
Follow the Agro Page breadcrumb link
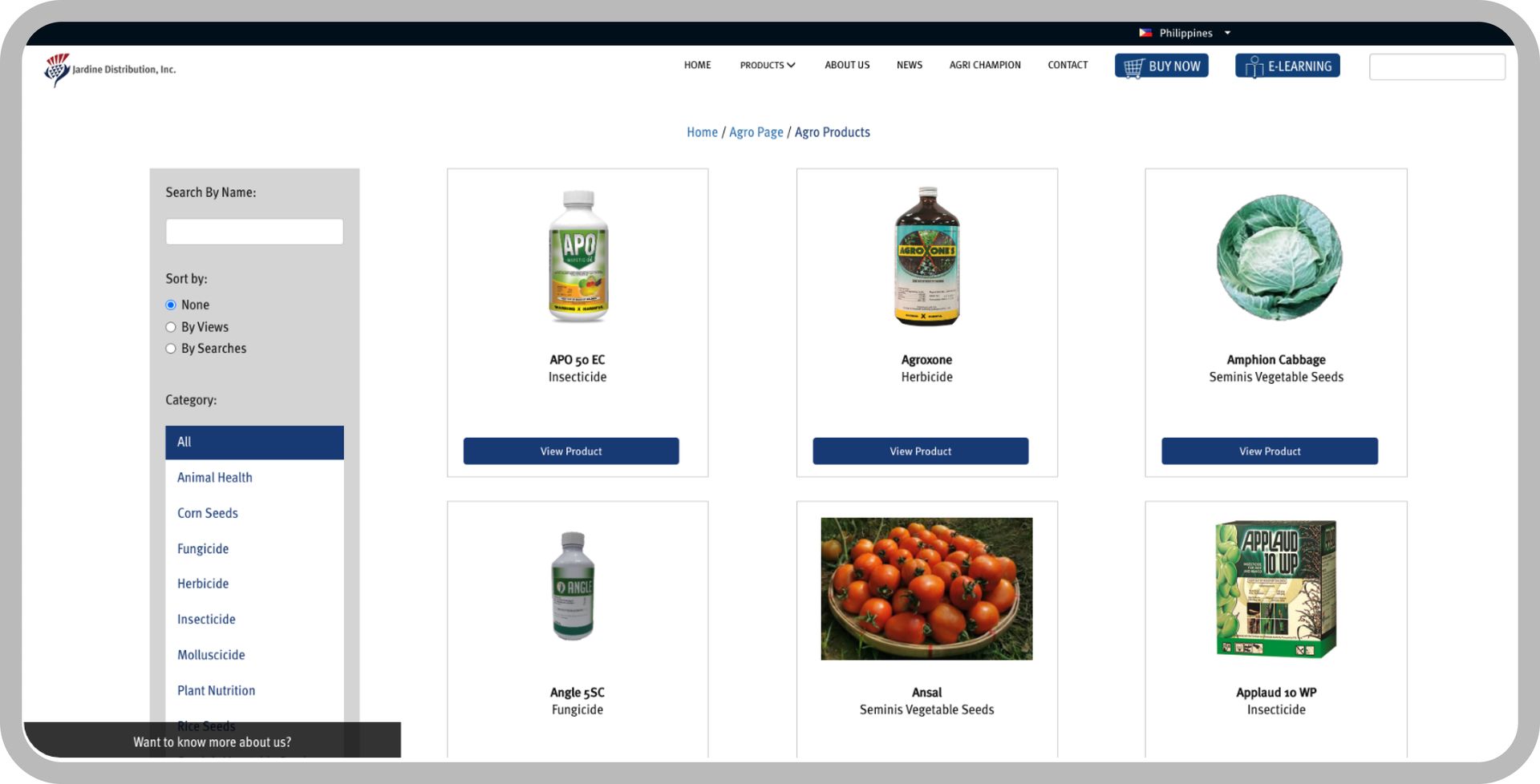(756, 132)
